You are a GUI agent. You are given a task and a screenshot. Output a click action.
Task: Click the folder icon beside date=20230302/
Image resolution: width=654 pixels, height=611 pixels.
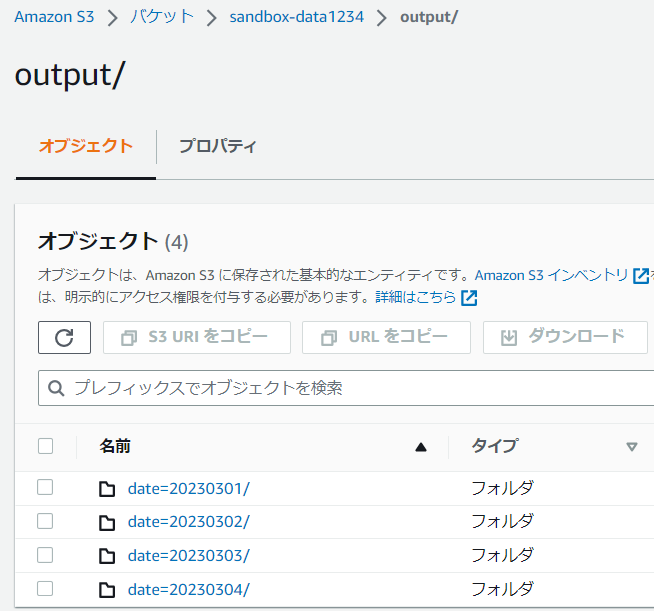pyautogui.click(x=107, y=522)
